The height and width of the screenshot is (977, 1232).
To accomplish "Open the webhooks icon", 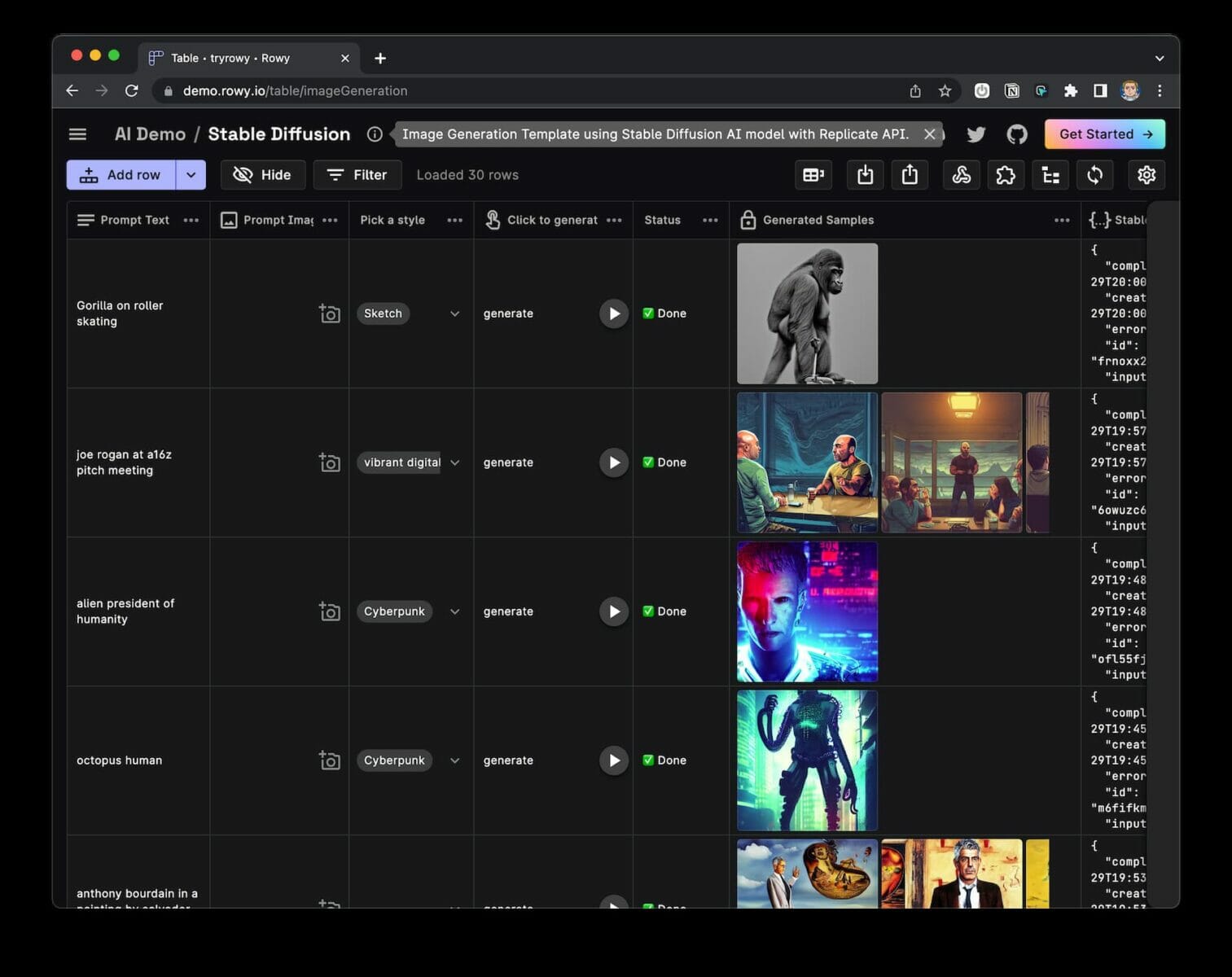I will (x=961, y=175).
